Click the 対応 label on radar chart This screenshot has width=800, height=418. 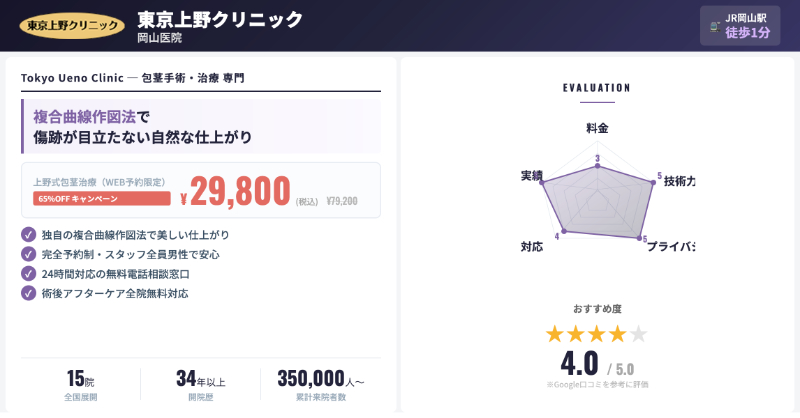click(x=532, y=246)
